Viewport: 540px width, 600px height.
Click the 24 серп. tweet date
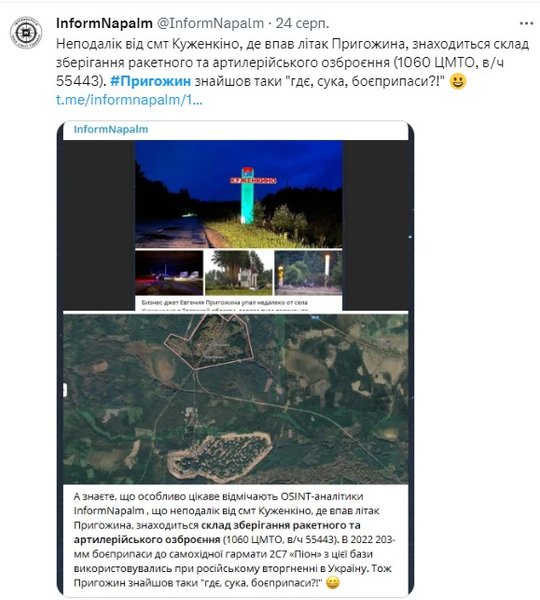coord(302,23)
